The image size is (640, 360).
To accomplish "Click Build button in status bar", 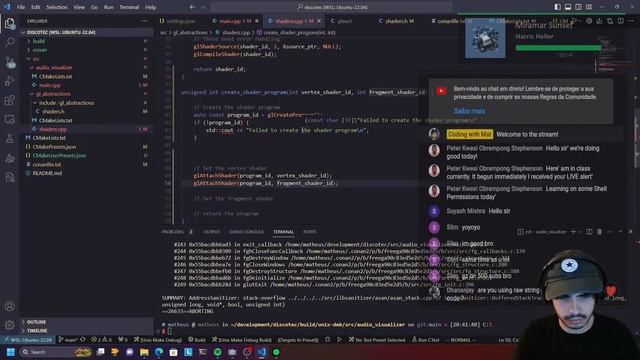I will pyautogui.click(x=197, y=340).
